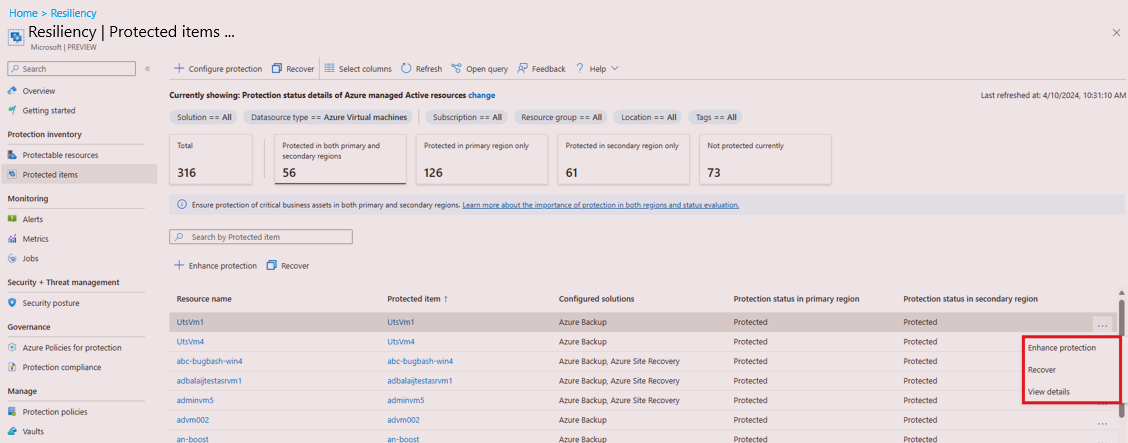Click the Select columns icon
This screenshot has height=443, width=1128.
(329, 69)
